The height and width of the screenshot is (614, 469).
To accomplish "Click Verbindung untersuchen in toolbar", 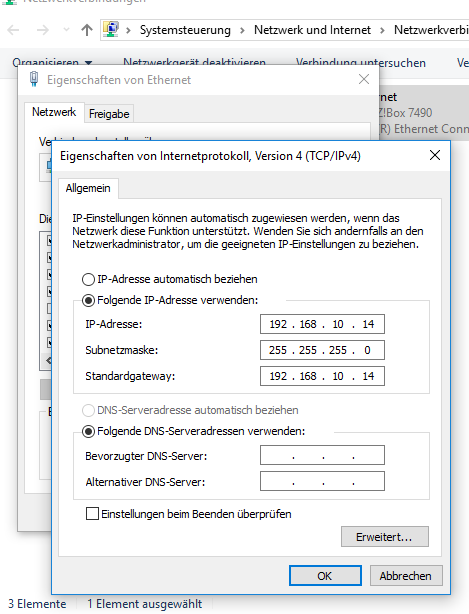I will pos(361,62).
